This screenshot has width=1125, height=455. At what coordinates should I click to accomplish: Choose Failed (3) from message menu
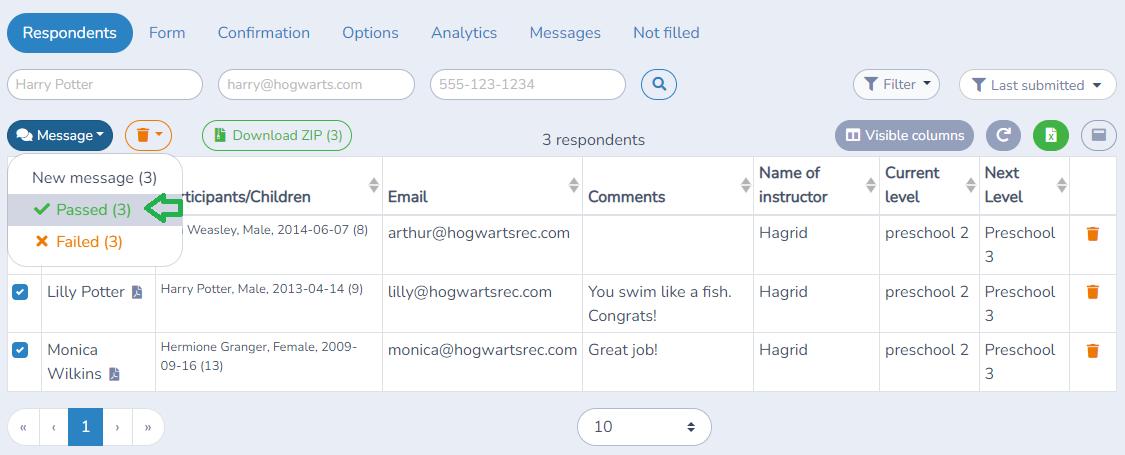[x=95, y=242]
